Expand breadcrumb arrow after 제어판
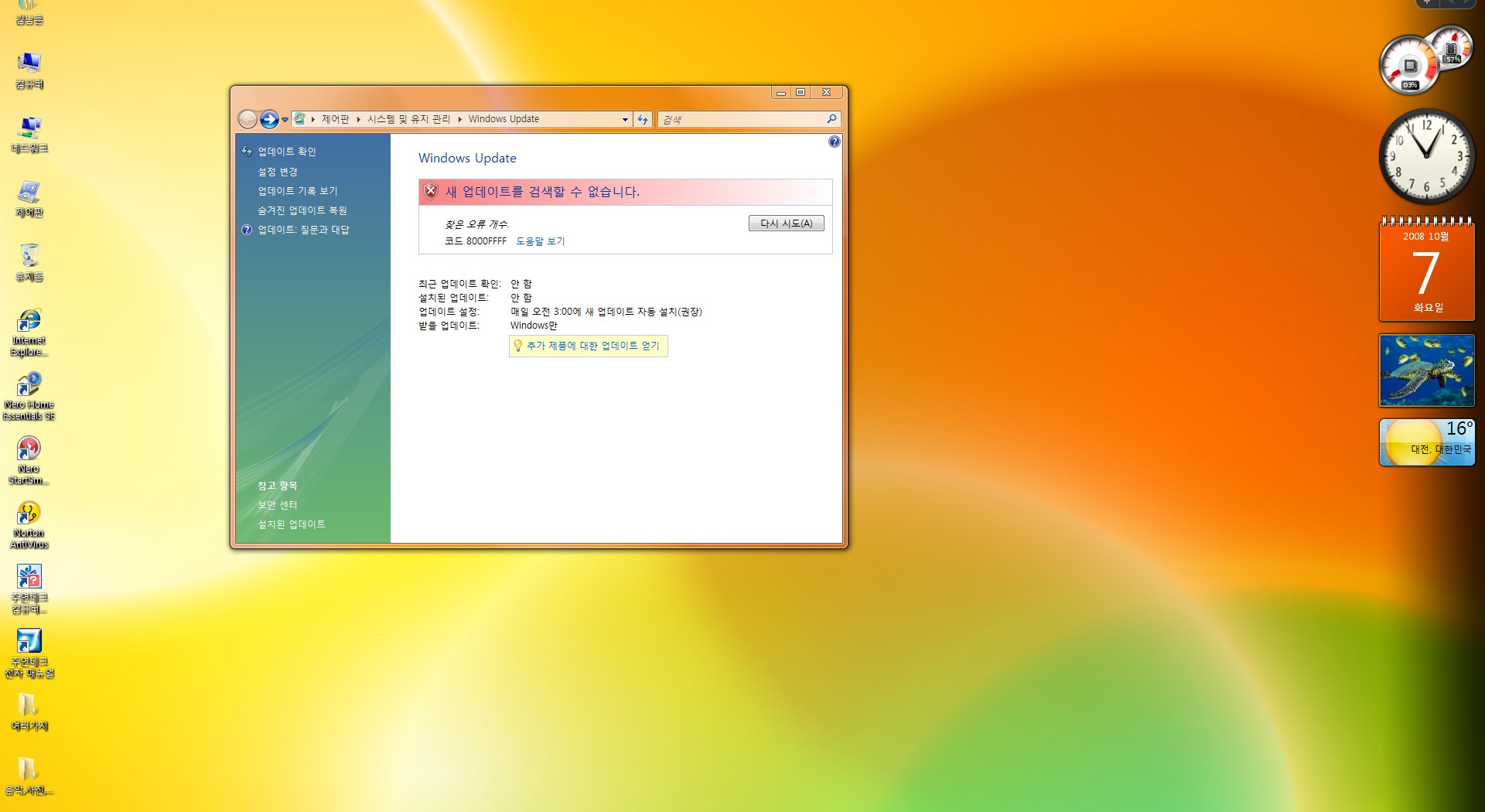This screenshot has height=812, width=1485. click(358, 120)
